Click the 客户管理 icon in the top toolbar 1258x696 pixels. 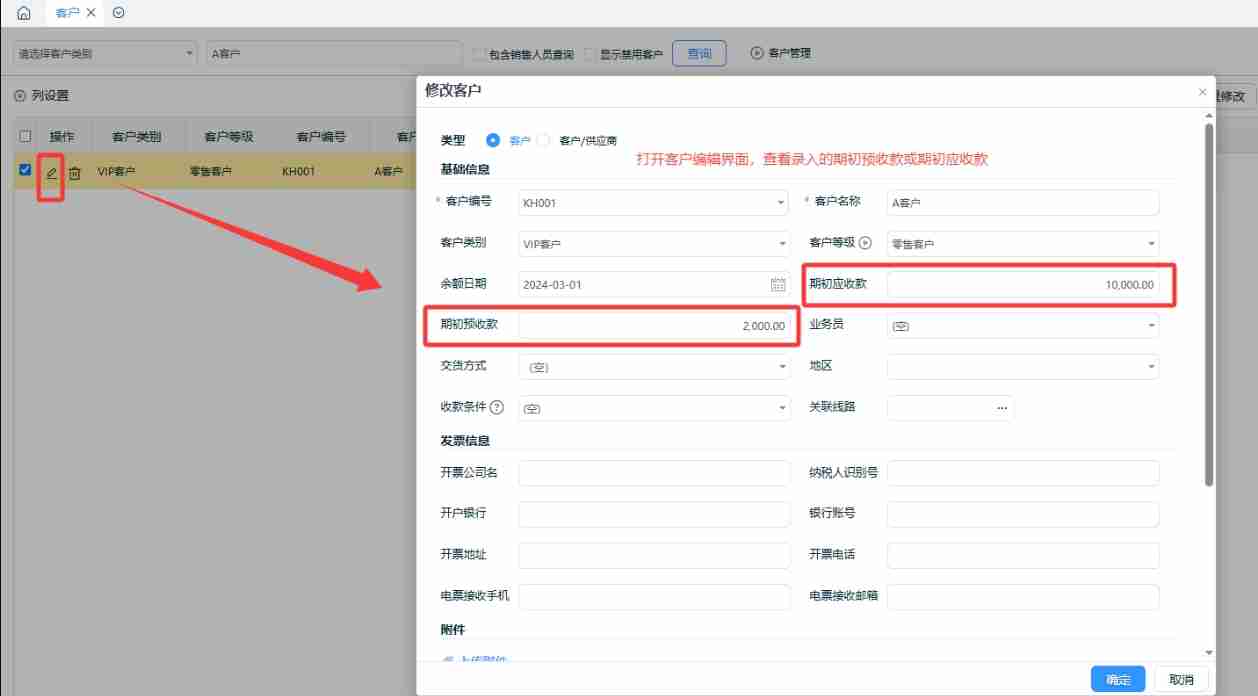pos(758,53)
